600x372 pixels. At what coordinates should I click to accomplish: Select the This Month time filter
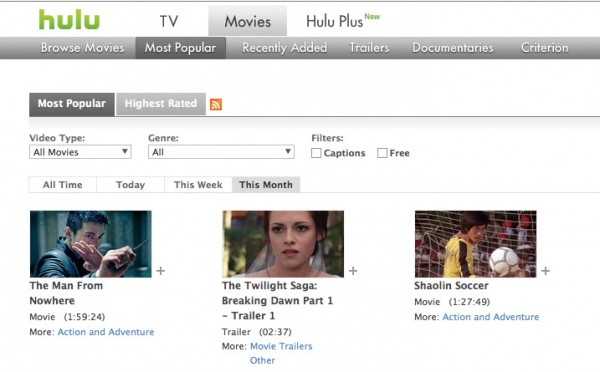click(266, 185)
